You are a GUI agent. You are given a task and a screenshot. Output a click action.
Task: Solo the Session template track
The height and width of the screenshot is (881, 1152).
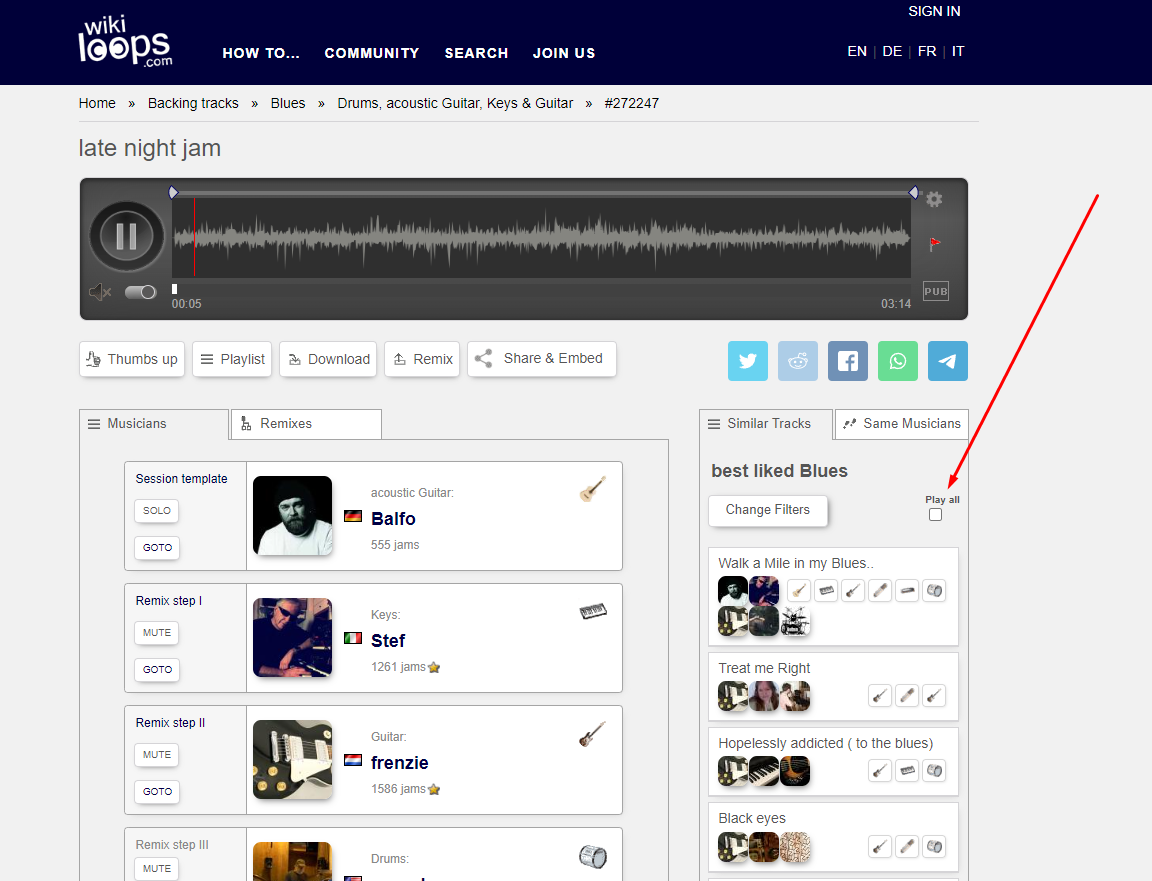pos(156,511)
